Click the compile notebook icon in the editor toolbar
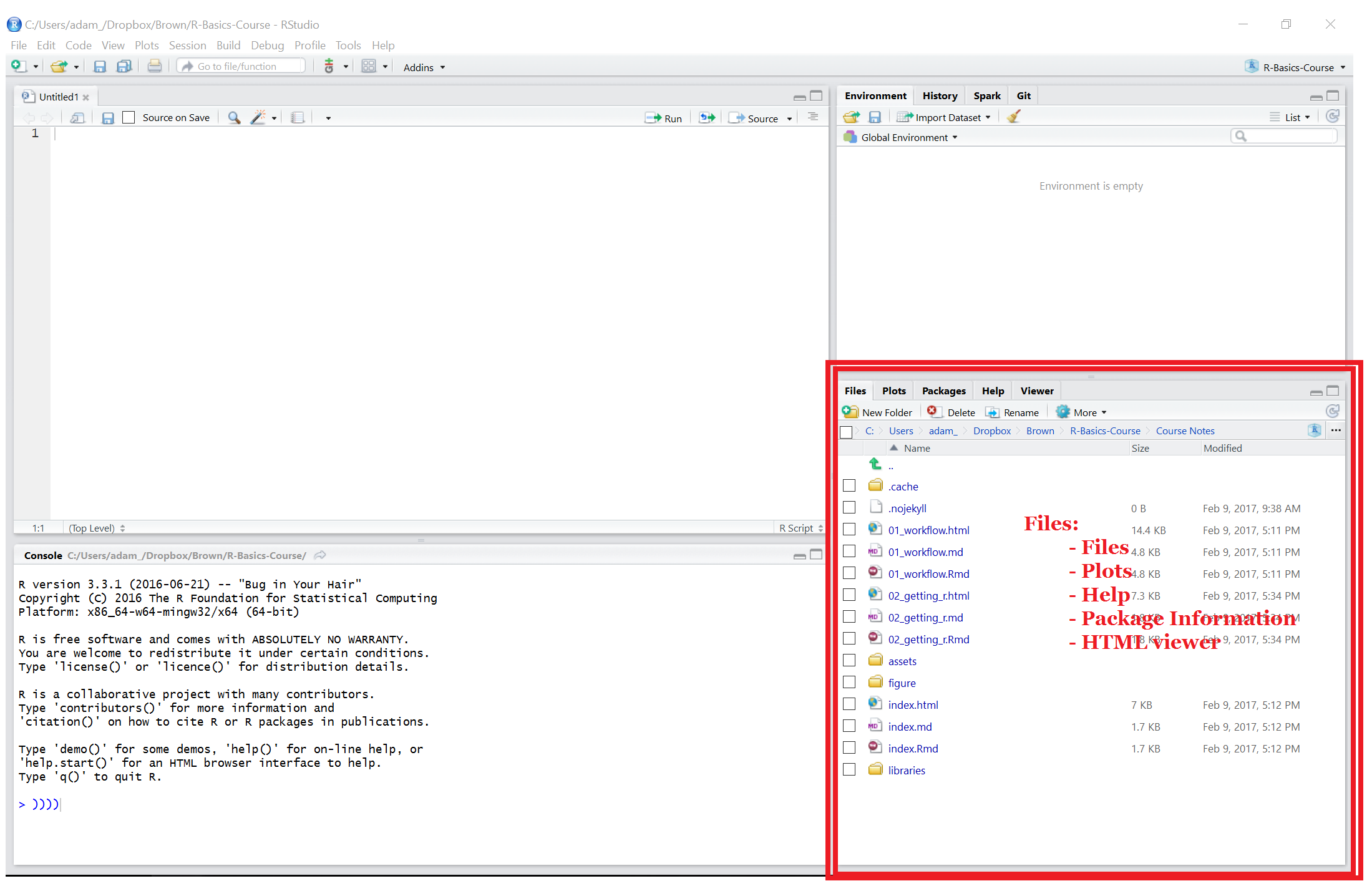The width and height of the screenshot is (1372, 881). pyautogui.click(x=298, y=117)
